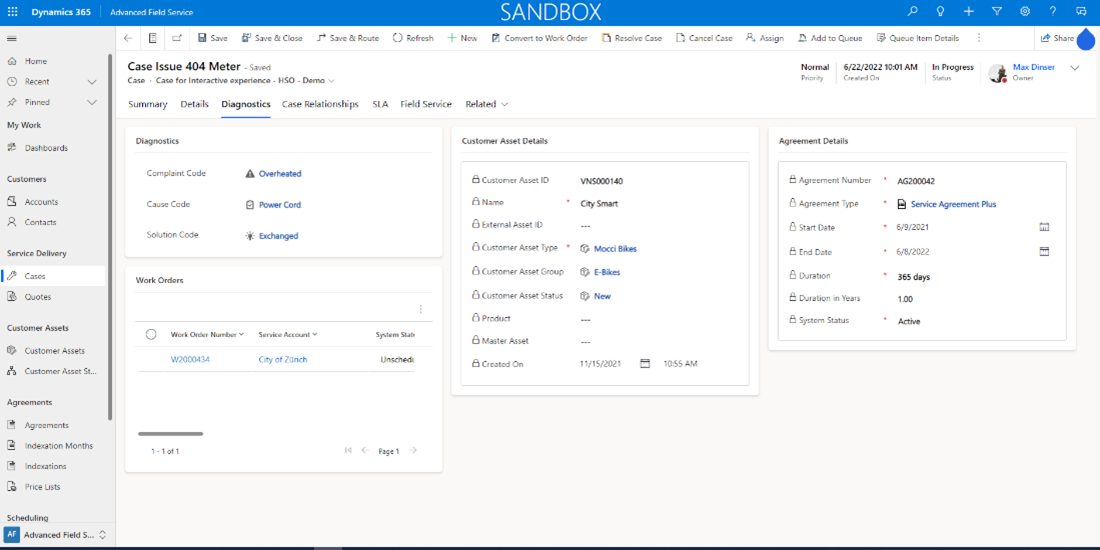1100x550 pixels.
Task: Expand the header details chevron beside owner
Action: [1075, 68]
